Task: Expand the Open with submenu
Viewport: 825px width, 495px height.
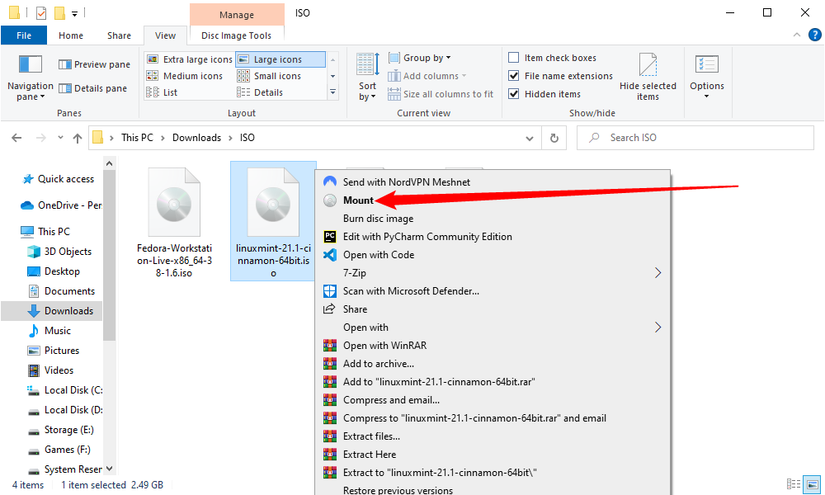Action: [658, 327]
